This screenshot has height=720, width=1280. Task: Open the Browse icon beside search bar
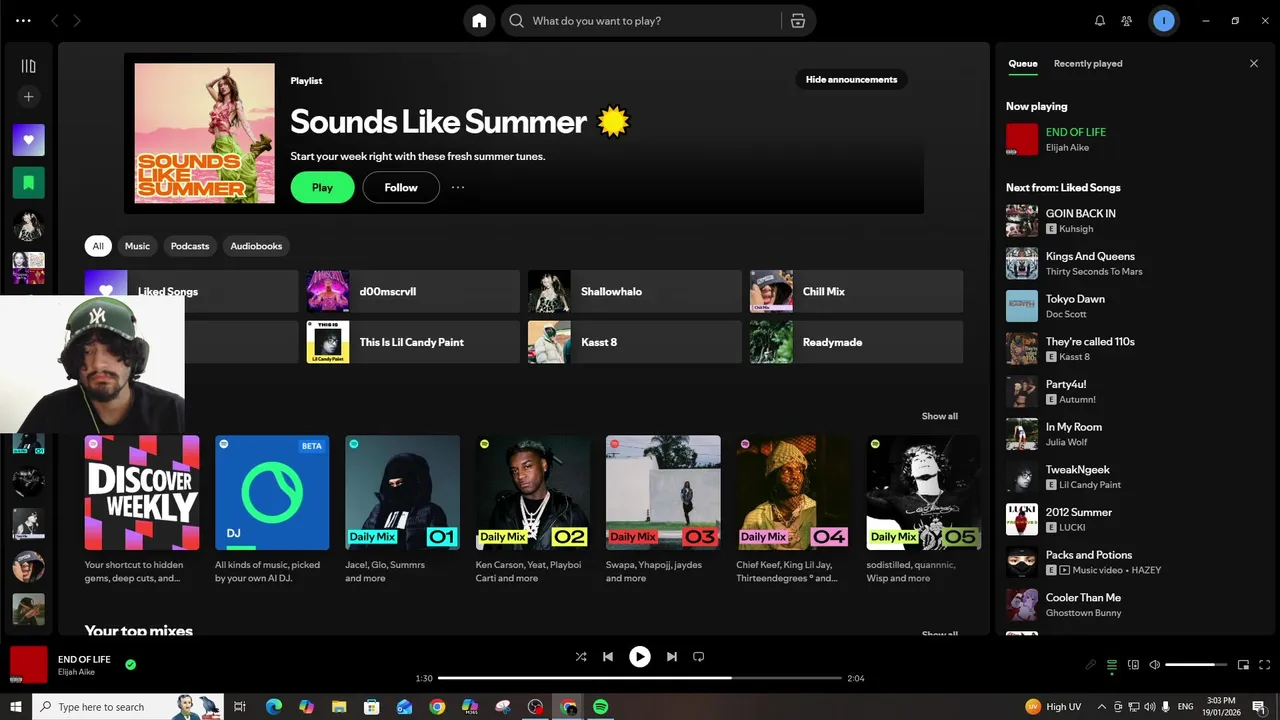pos(797,21)
